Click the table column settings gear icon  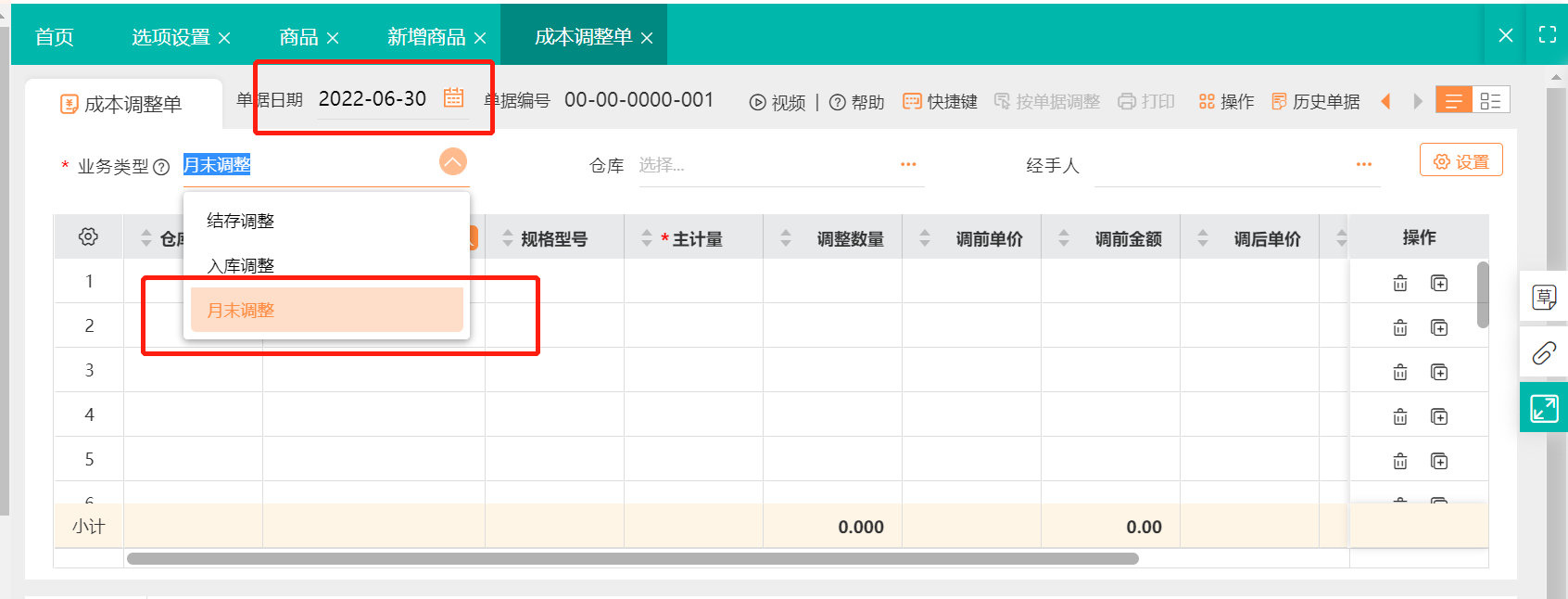[x=88, y=237]
